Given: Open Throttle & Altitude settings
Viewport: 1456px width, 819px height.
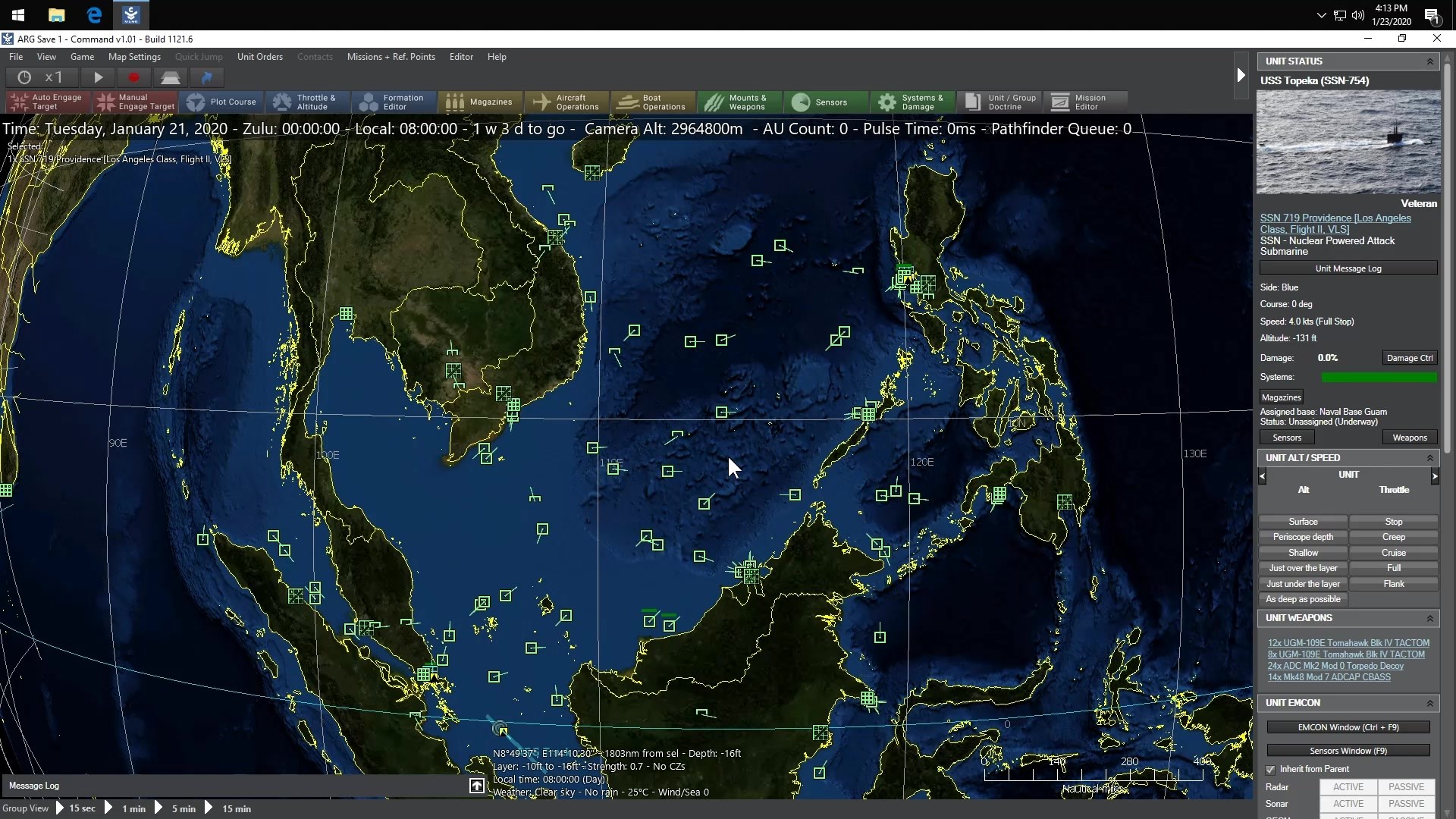Looking at the screenshot, I should (x=307, y=102).
